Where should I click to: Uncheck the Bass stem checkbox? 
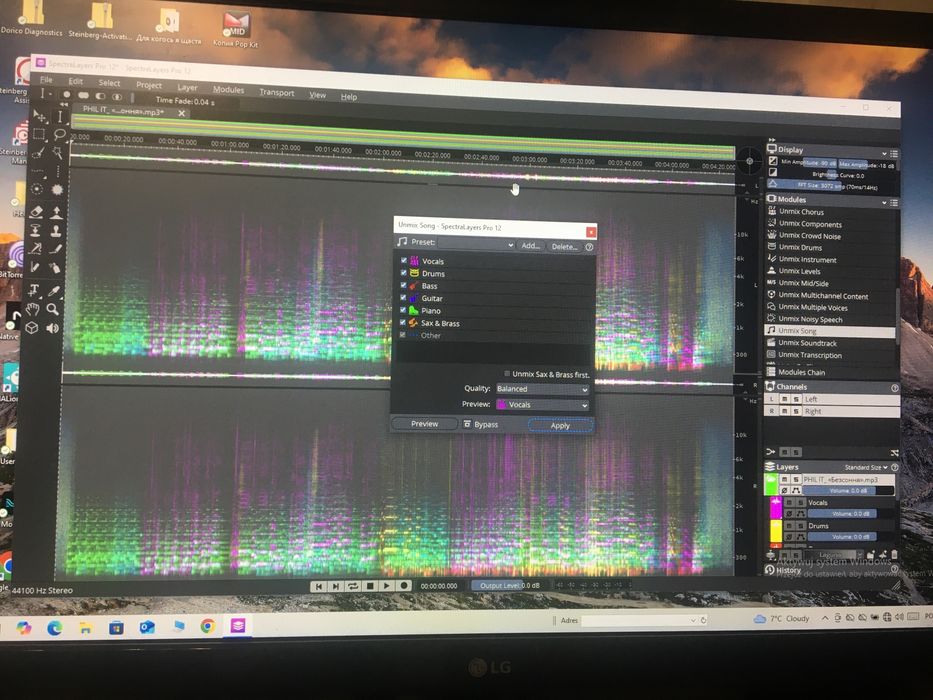(403, 285)
